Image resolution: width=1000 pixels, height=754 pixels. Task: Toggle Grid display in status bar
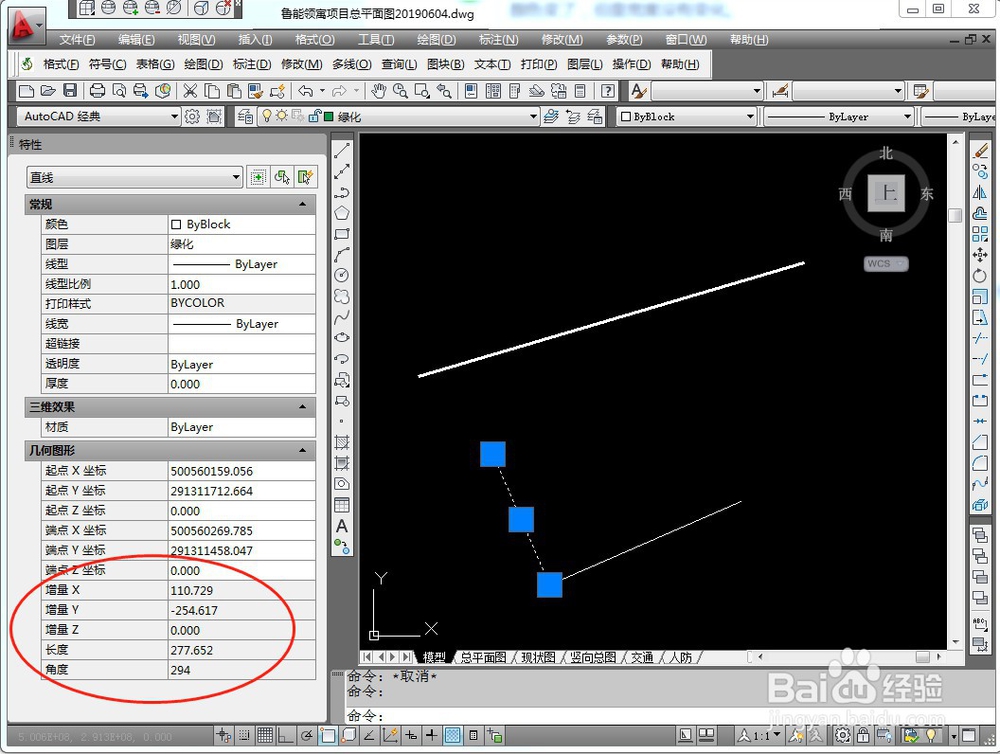[265, 736]
